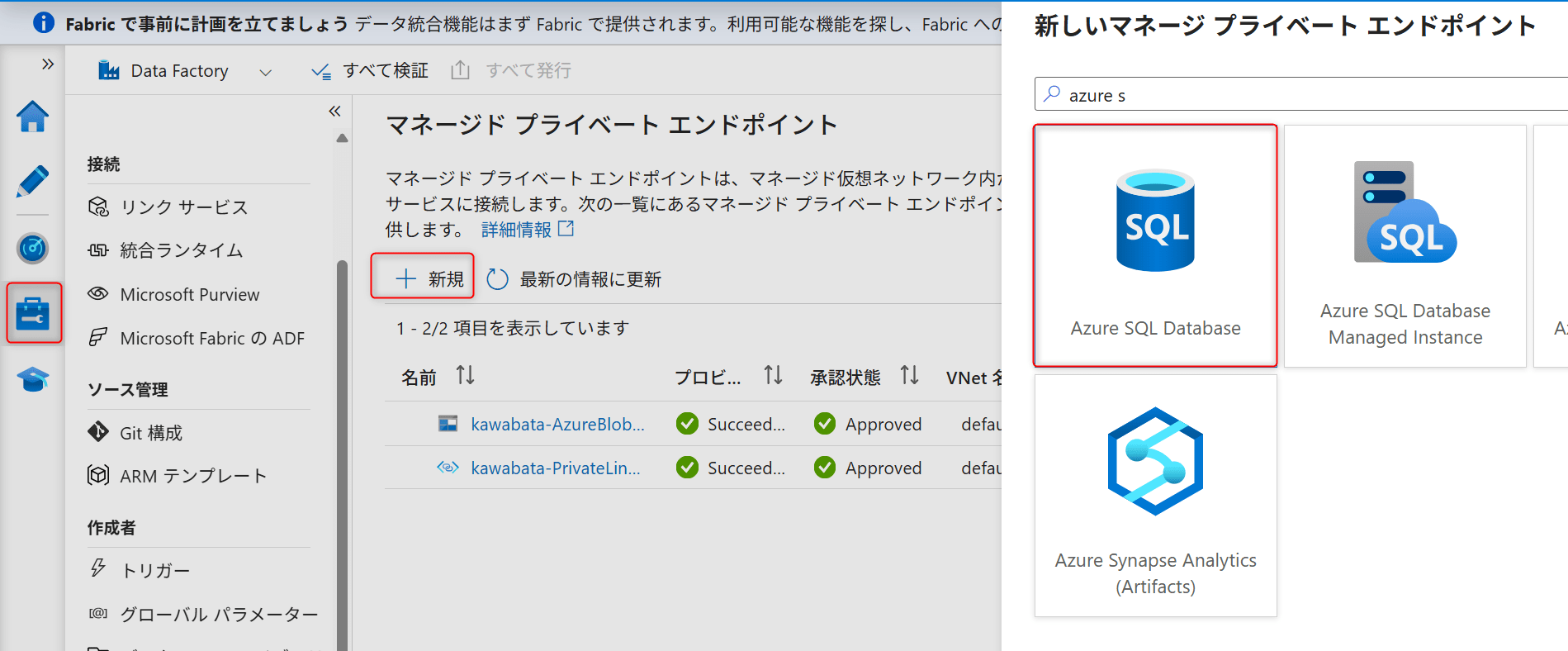The width and height of the screenshot is (1568, 651).
Task: Click the 新規 new endpoint button
Action: tap(423, 276)
